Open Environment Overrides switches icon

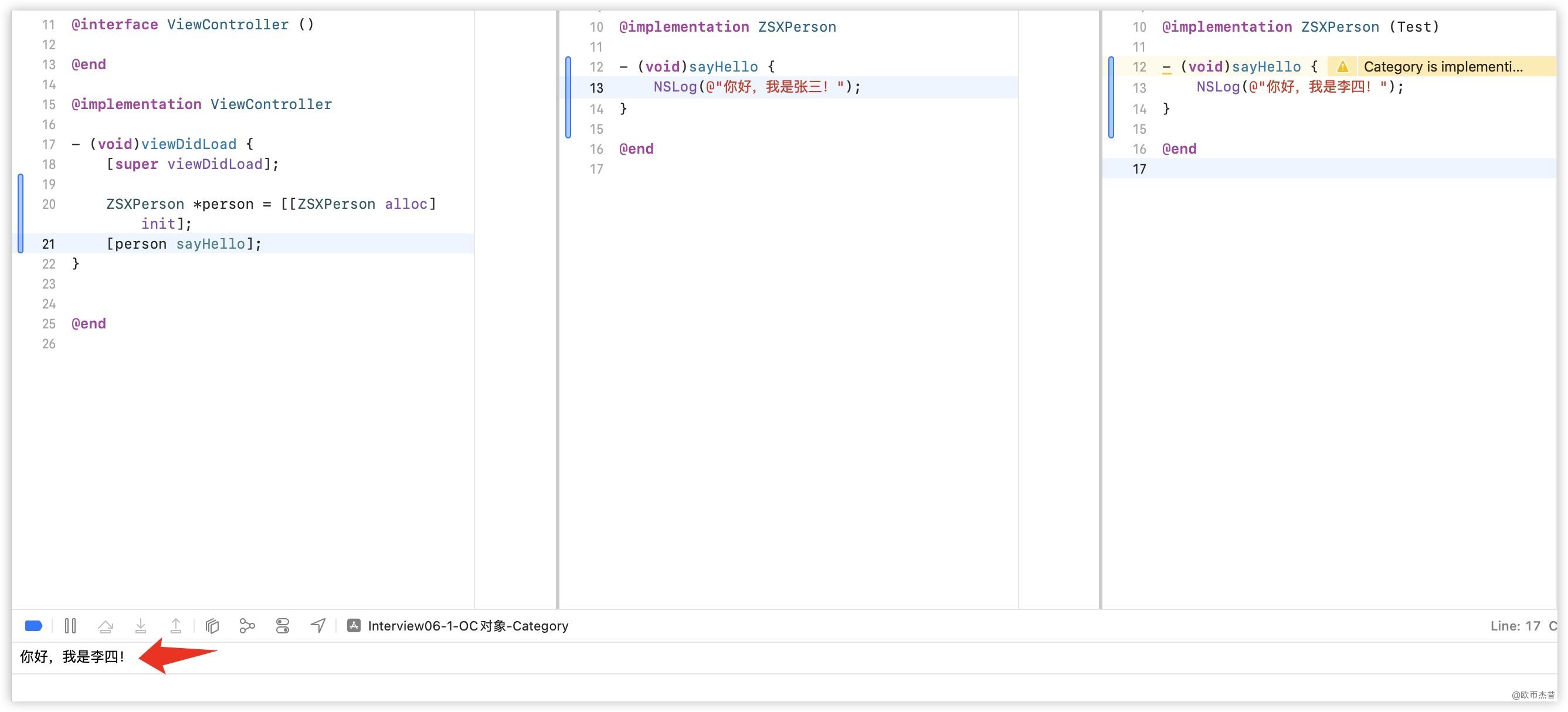click(x=283, y=626)
